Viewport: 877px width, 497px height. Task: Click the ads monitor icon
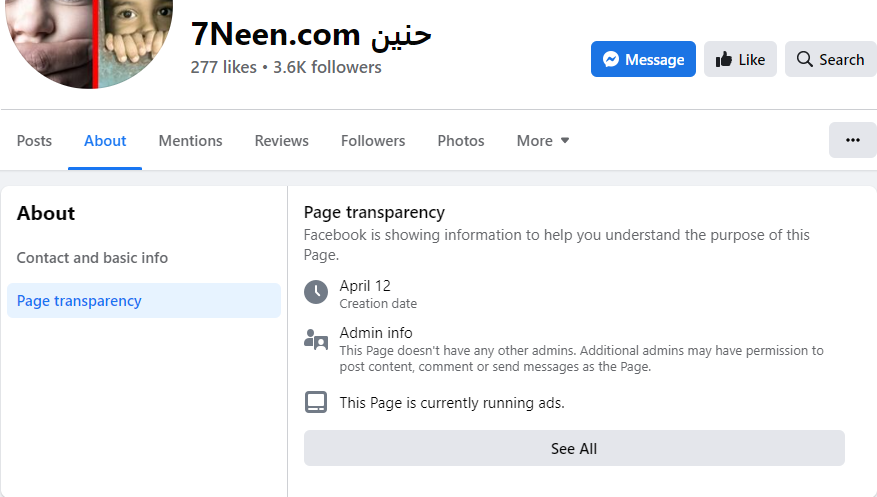[x=316, y=403]
